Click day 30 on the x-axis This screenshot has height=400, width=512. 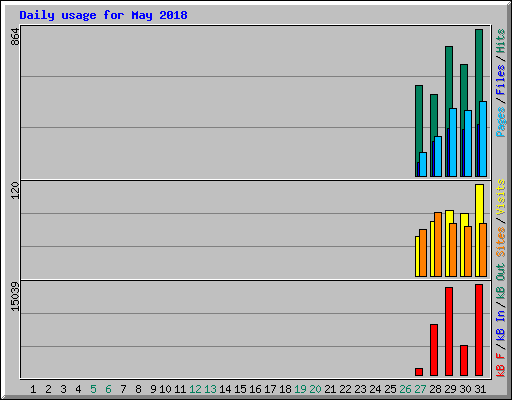(465, 389)
